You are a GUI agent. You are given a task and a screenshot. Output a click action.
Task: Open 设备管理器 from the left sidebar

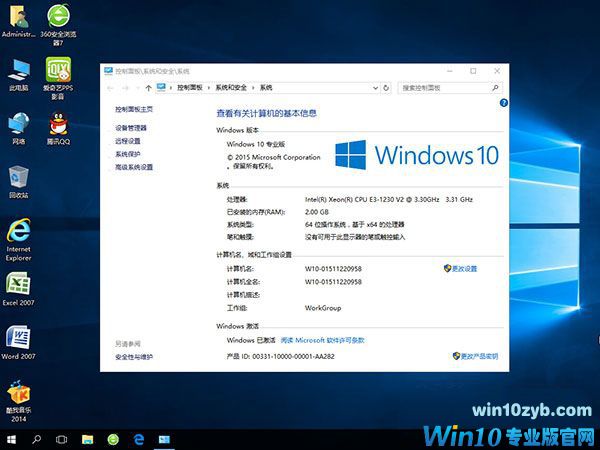click(x=131, y=128)
